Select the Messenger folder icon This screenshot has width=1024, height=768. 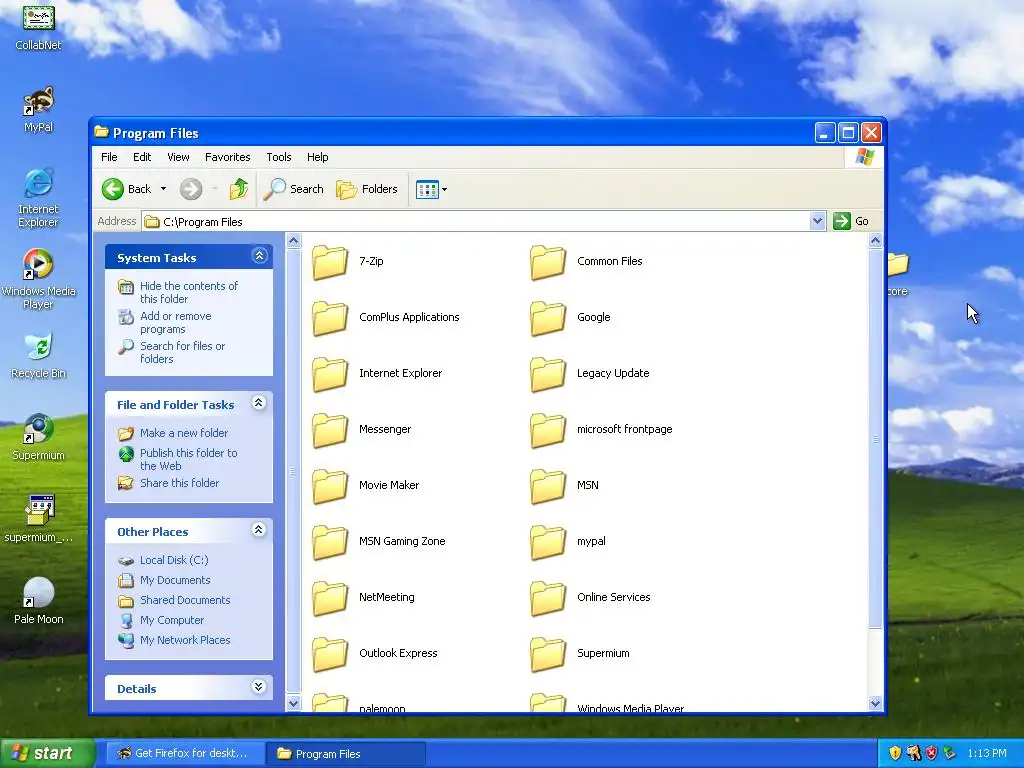pyautogui.click(x=330, y=430)
